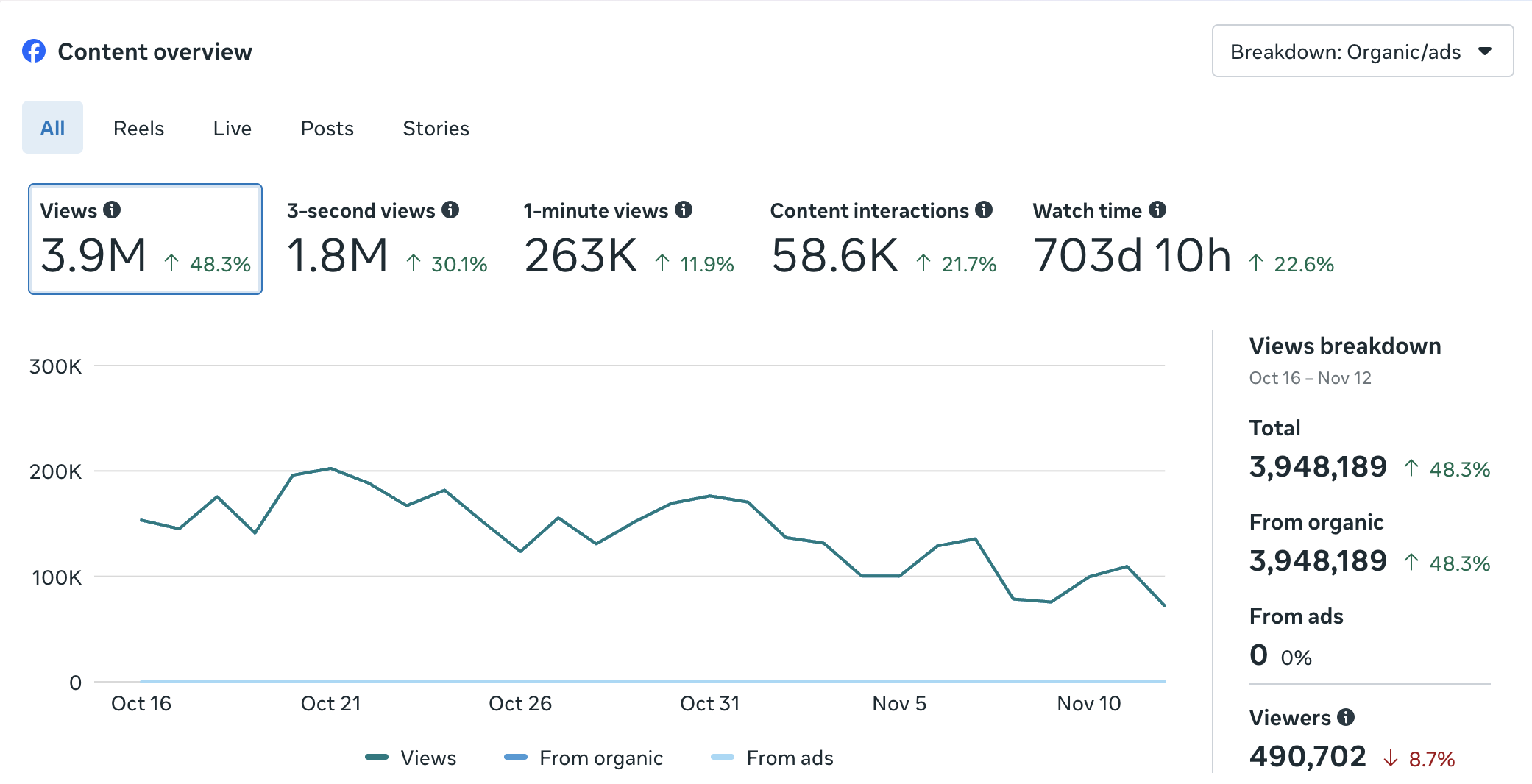Image resolution: width=1532 pixels, height=784 pixels.
Task: Click info icon beside Watch time
Action: tap(1157, 210)
